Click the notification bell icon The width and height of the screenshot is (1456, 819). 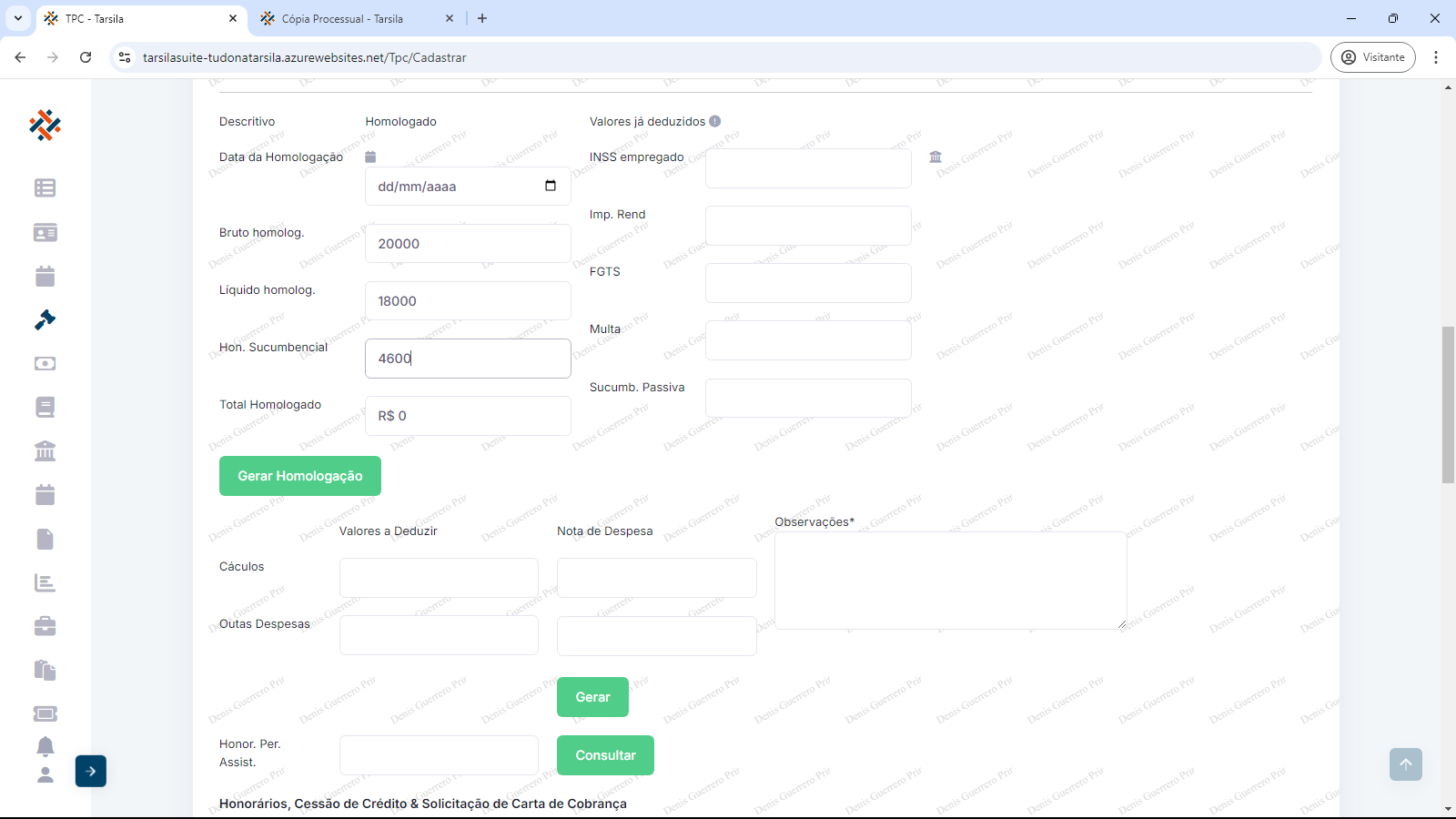pos(45,746)
